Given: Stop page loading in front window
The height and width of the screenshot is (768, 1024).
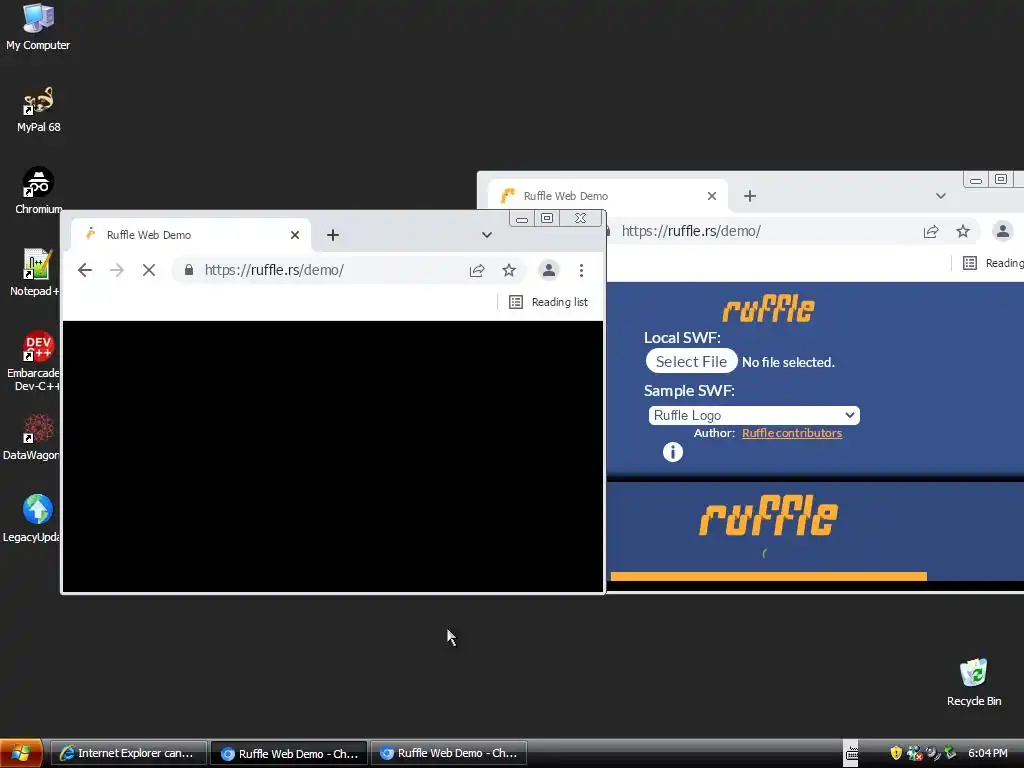Looking at the screenshot, I should (149, 270).
